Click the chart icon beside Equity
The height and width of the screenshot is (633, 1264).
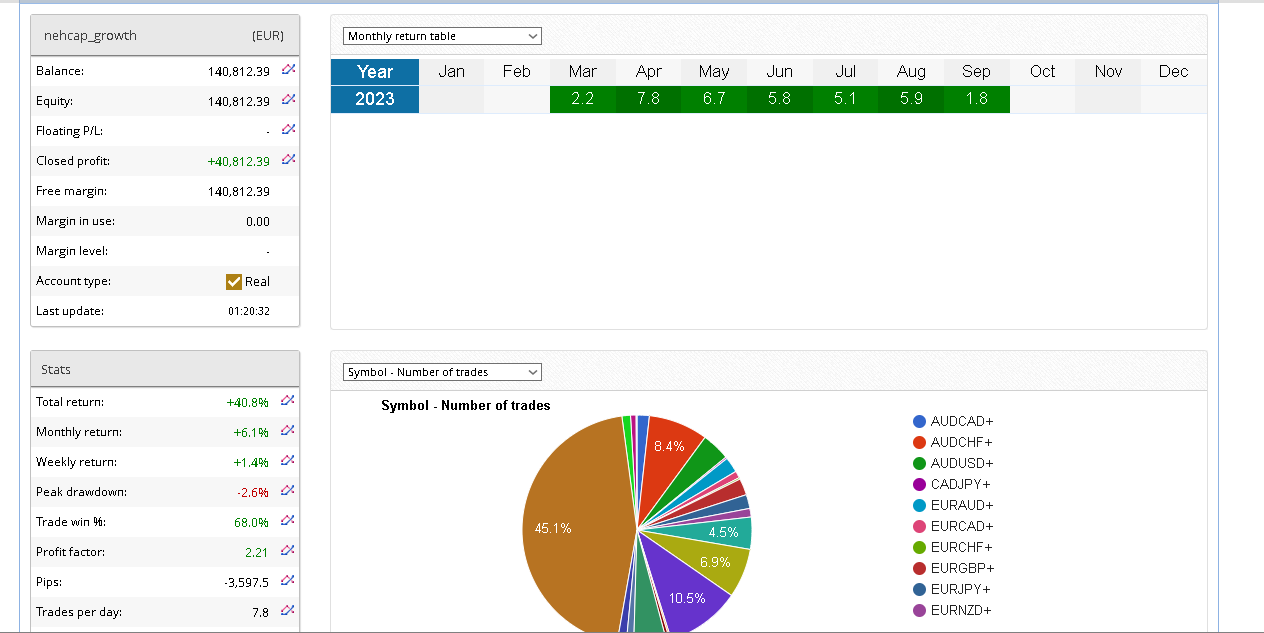(x=288, y=101)
